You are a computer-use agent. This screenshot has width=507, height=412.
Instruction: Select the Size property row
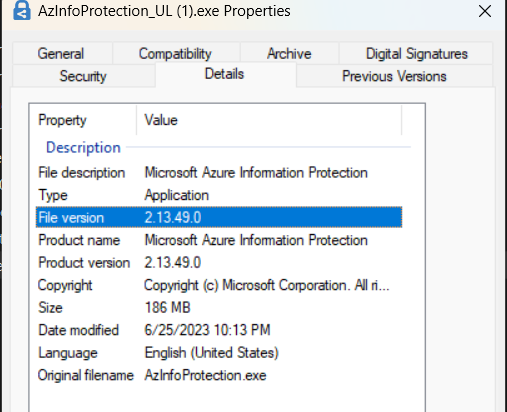pos(219,308)
